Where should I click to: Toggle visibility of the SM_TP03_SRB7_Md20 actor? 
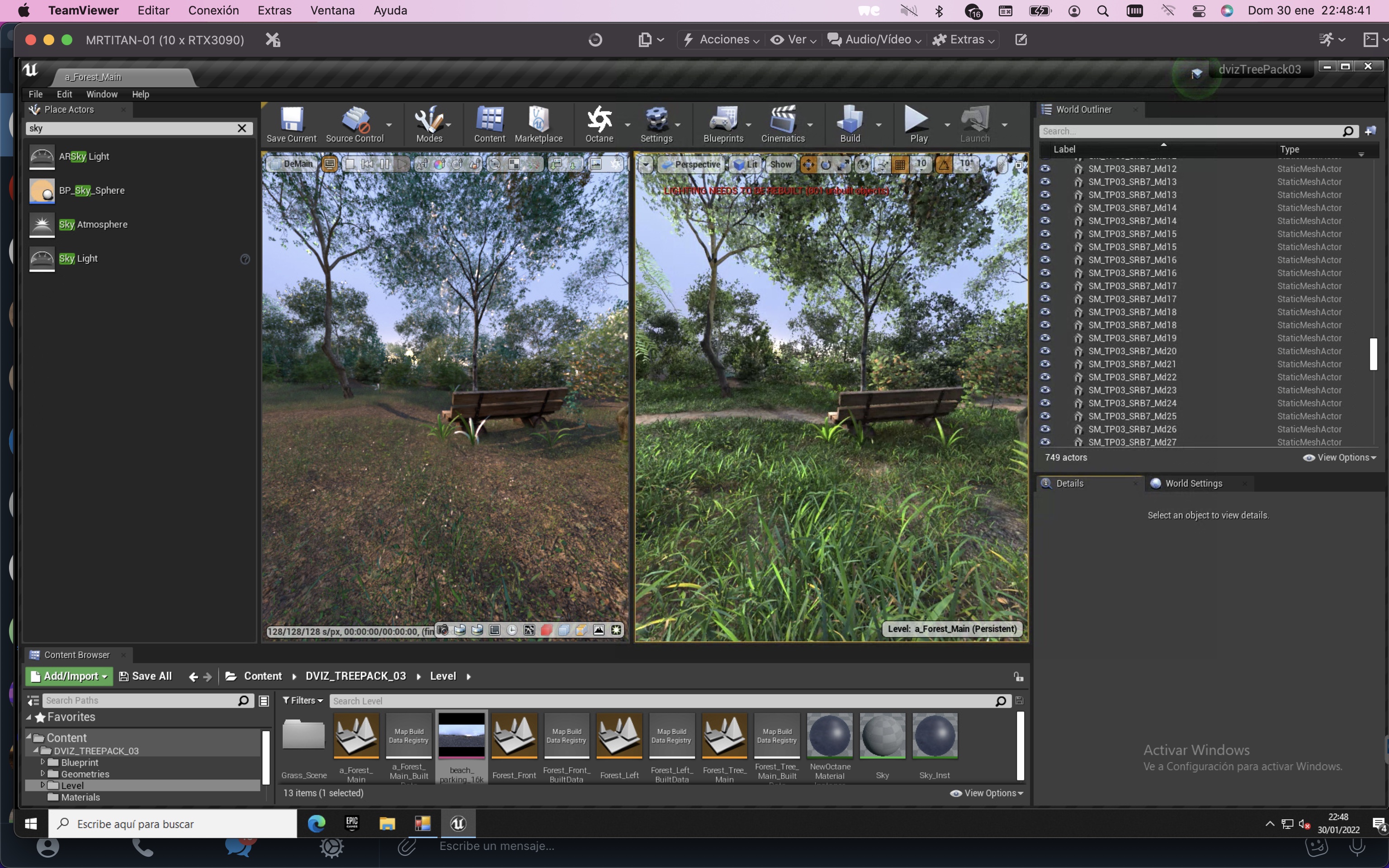[1045, 351]
